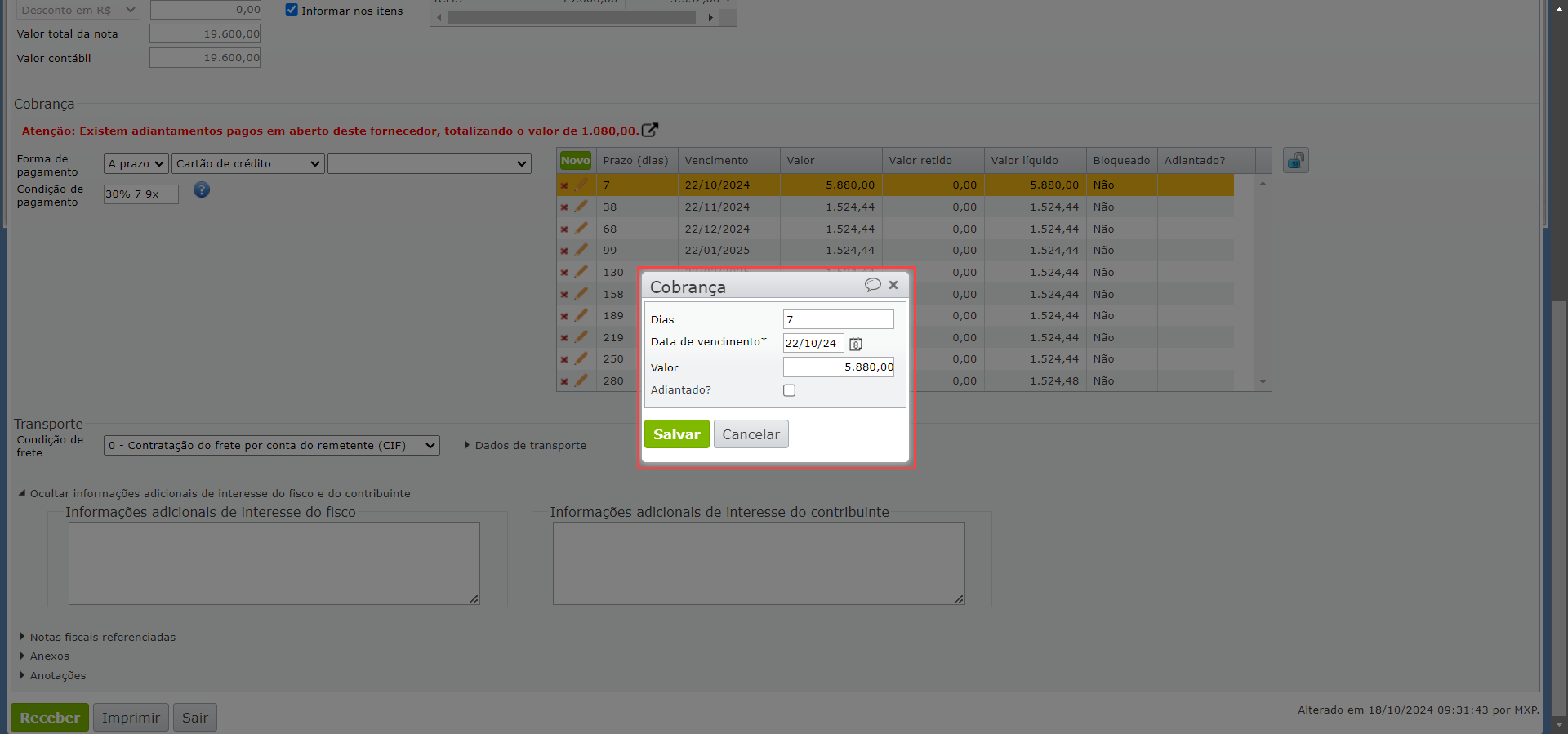Image resolution: width=1568 pixels, height=734 pixels.
Task: Open the empty dropdown beside Cartão de crédito
Action: click(x=430, y=163)
